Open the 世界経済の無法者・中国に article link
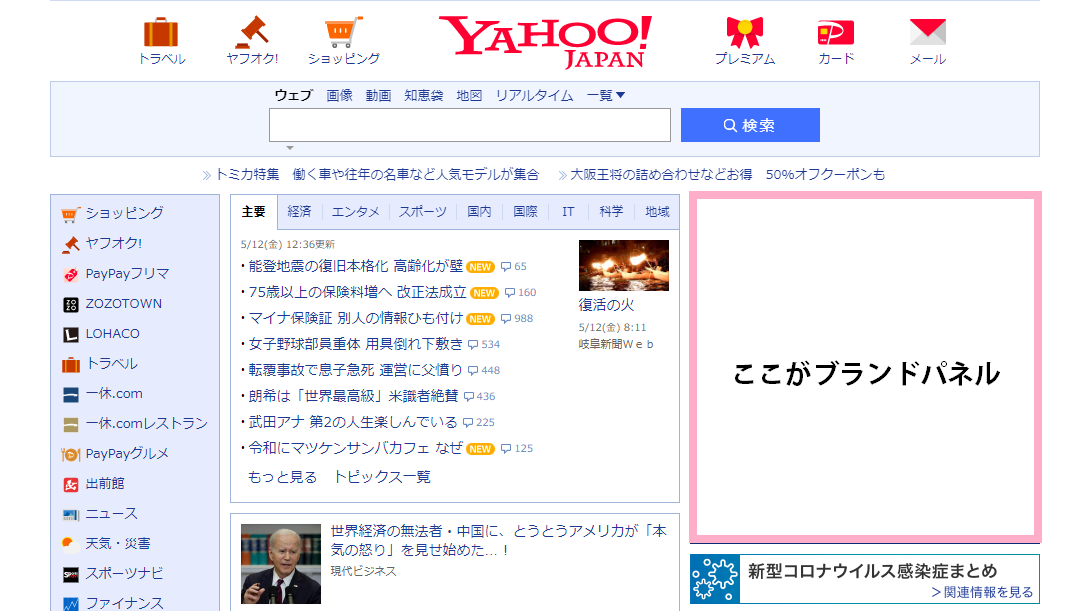The image size is (1087, 611). pos(498,541)
